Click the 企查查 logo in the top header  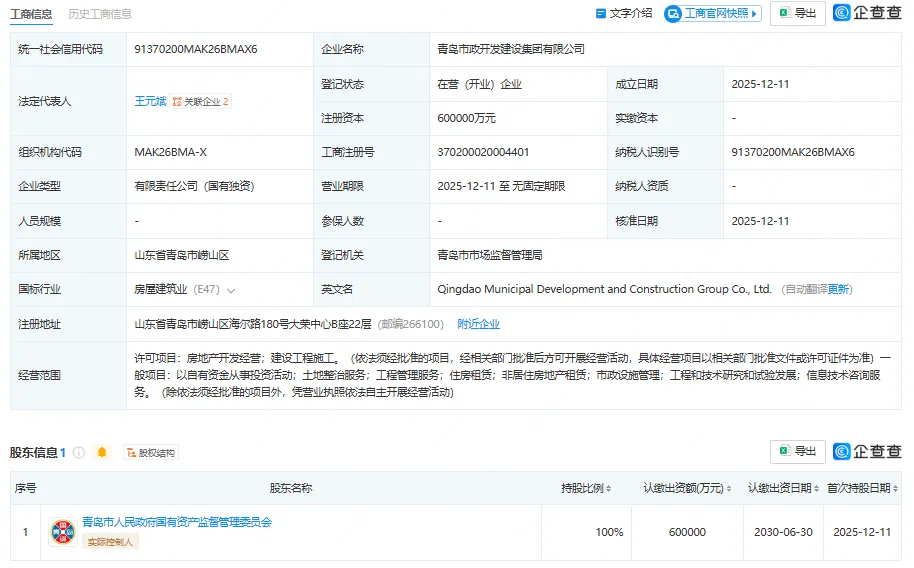coord(866,13)
